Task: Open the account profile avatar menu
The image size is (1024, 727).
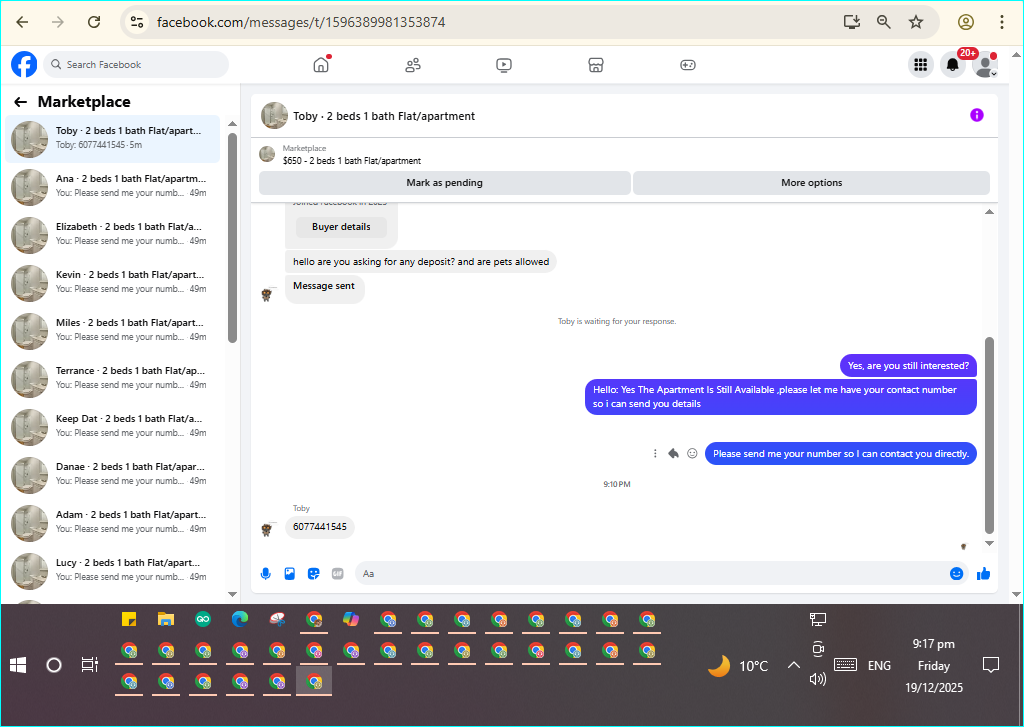Action: pos(985,65)
